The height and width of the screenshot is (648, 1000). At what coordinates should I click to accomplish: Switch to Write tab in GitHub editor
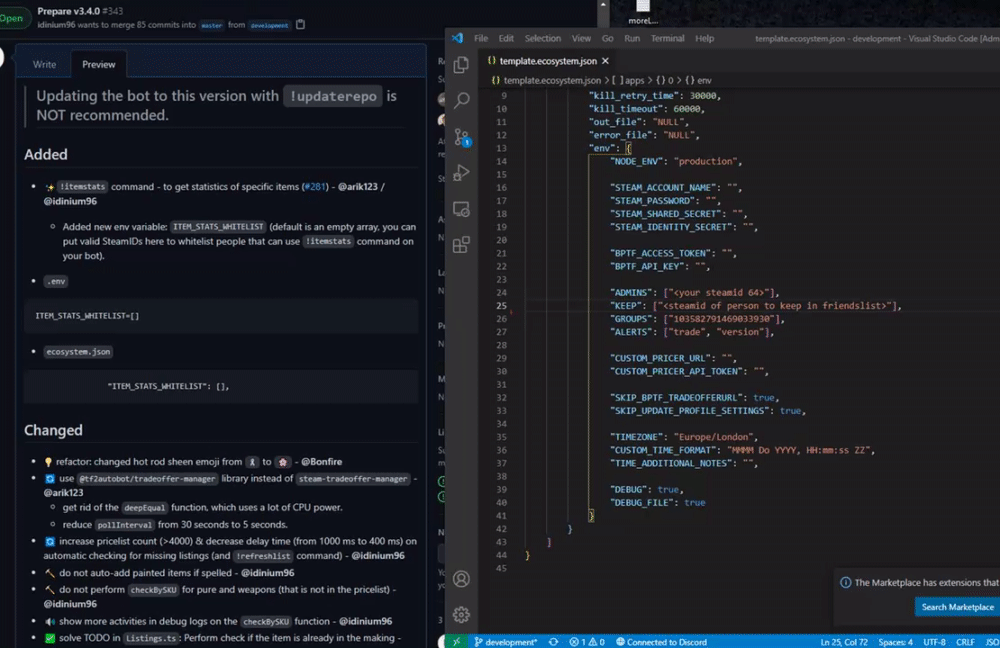[x=44, y=64]
